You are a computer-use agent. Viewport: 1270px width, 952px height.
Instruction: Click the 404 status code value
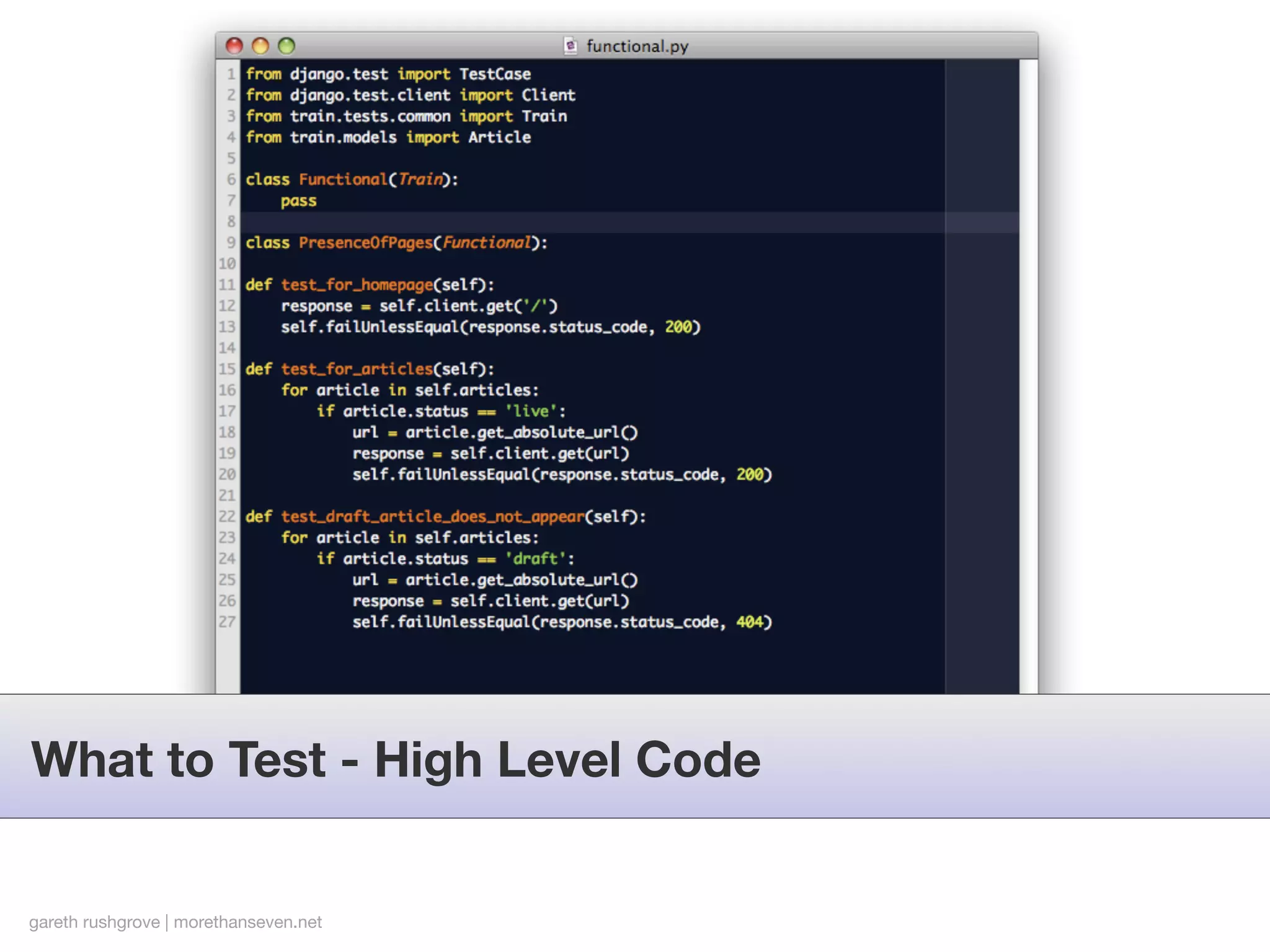tap(749, 622)
